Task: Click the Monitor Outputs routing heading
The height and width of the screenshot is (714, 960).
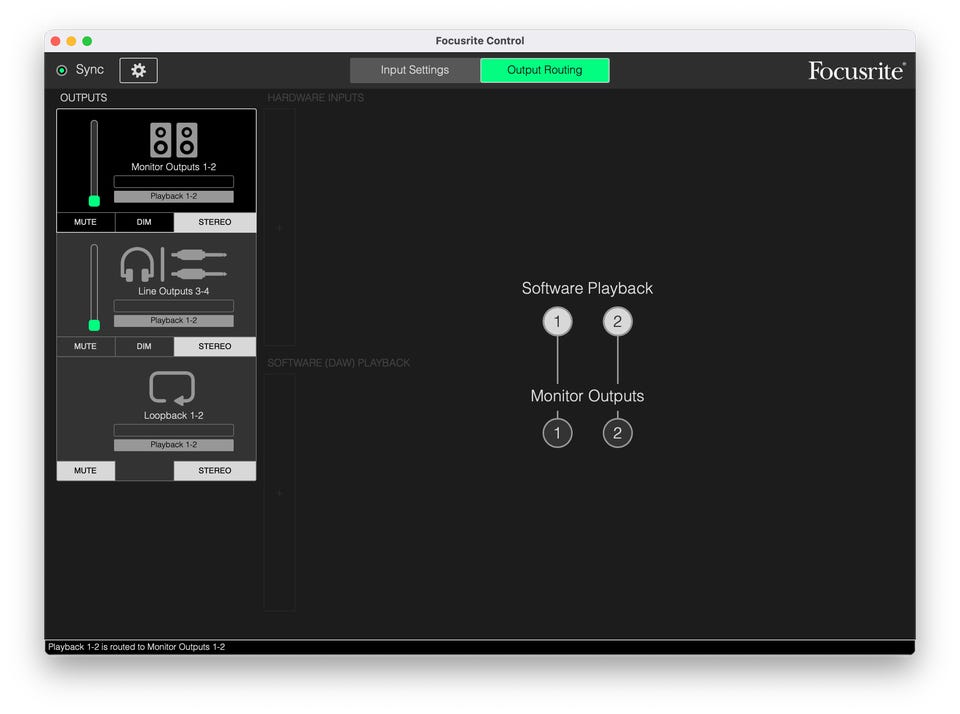Action: tap(587, 396)
